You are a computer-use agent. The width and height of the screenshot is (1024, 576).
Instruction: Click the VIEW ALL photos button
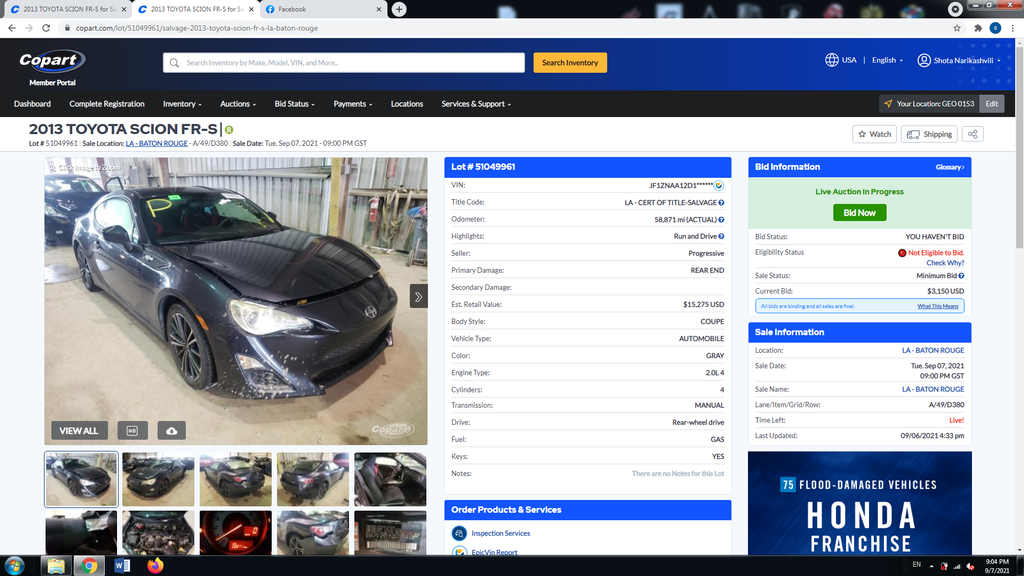pos(79,430)
